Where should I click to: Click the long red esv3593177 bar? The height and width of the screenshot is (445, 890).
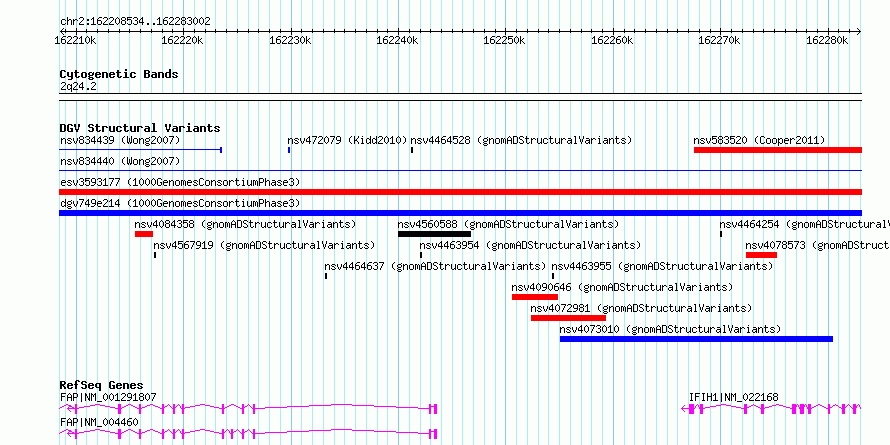coord(460,192)
